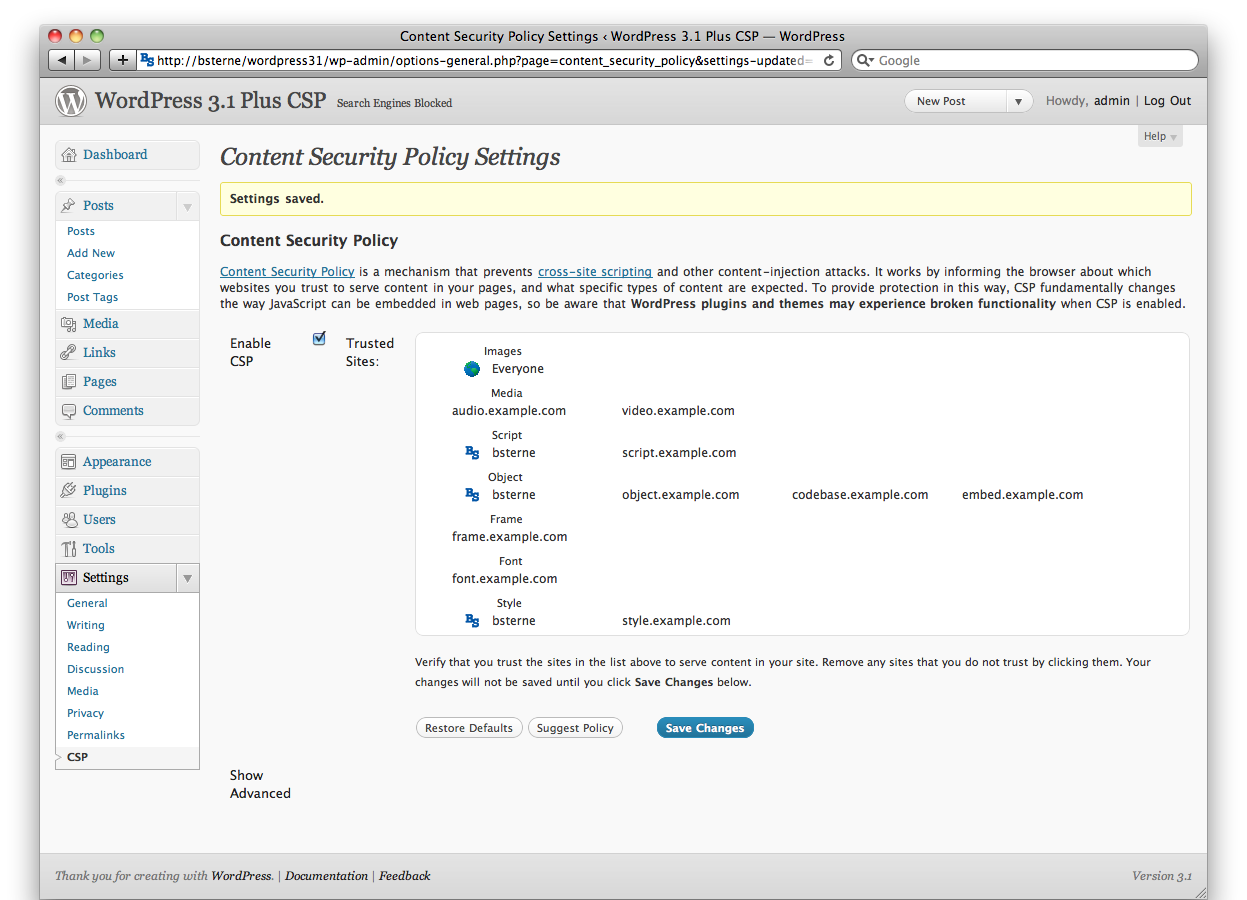This screenshot has width=1247, height=900.
Task: Click the Log Out link
Action: 1168,101
